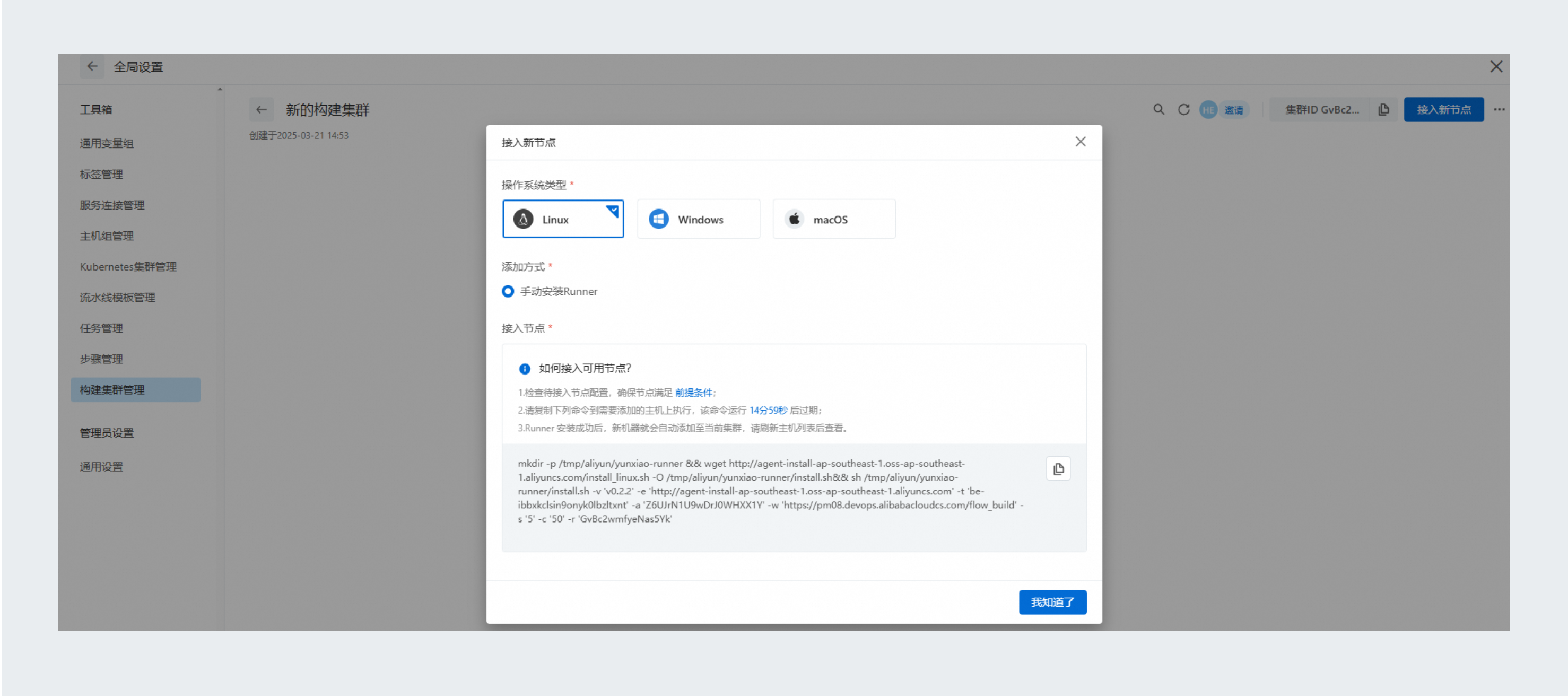Open the 前提条件 prerequisites link
This screenshot has height=696, width=1568.
point(693,393)
